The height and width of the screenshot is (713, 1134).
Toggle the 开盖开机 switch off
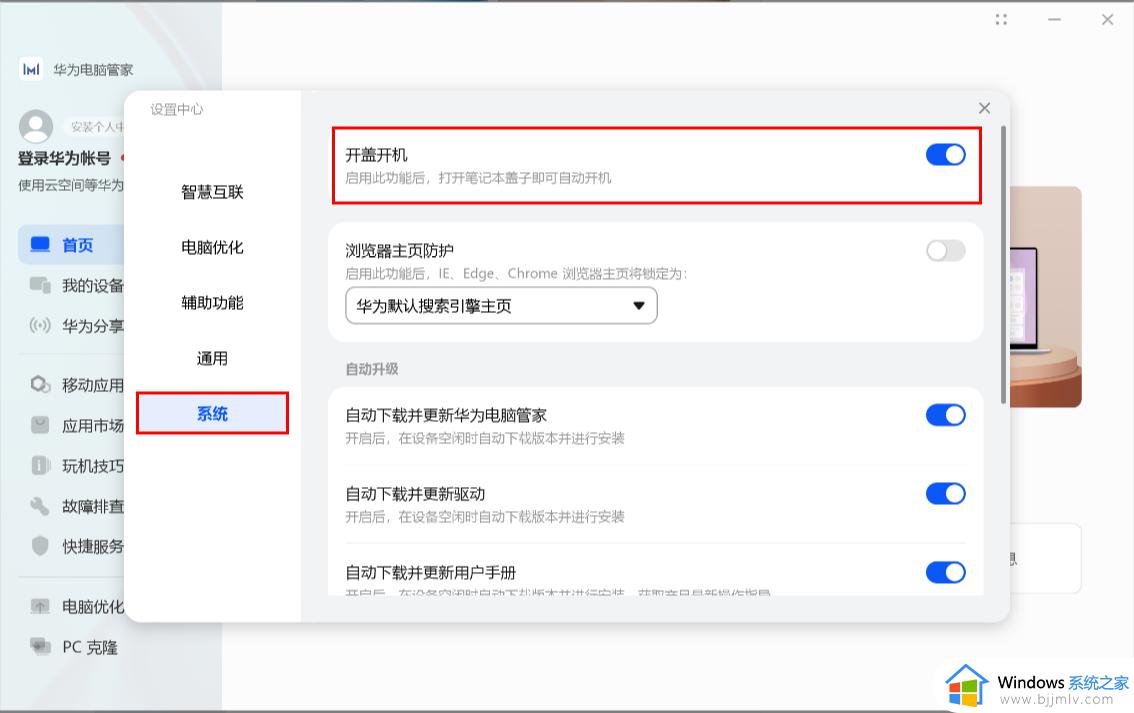pyautogui.click(x=945, y=155)
